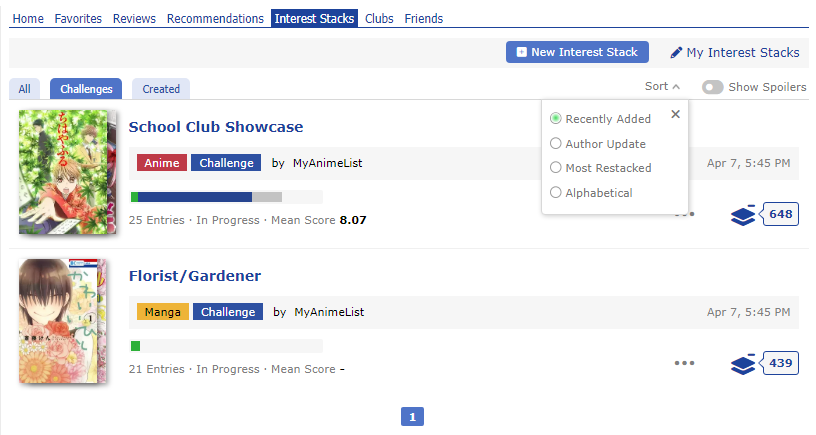Click the plus icon on New Interest Stack

(522, 53)
